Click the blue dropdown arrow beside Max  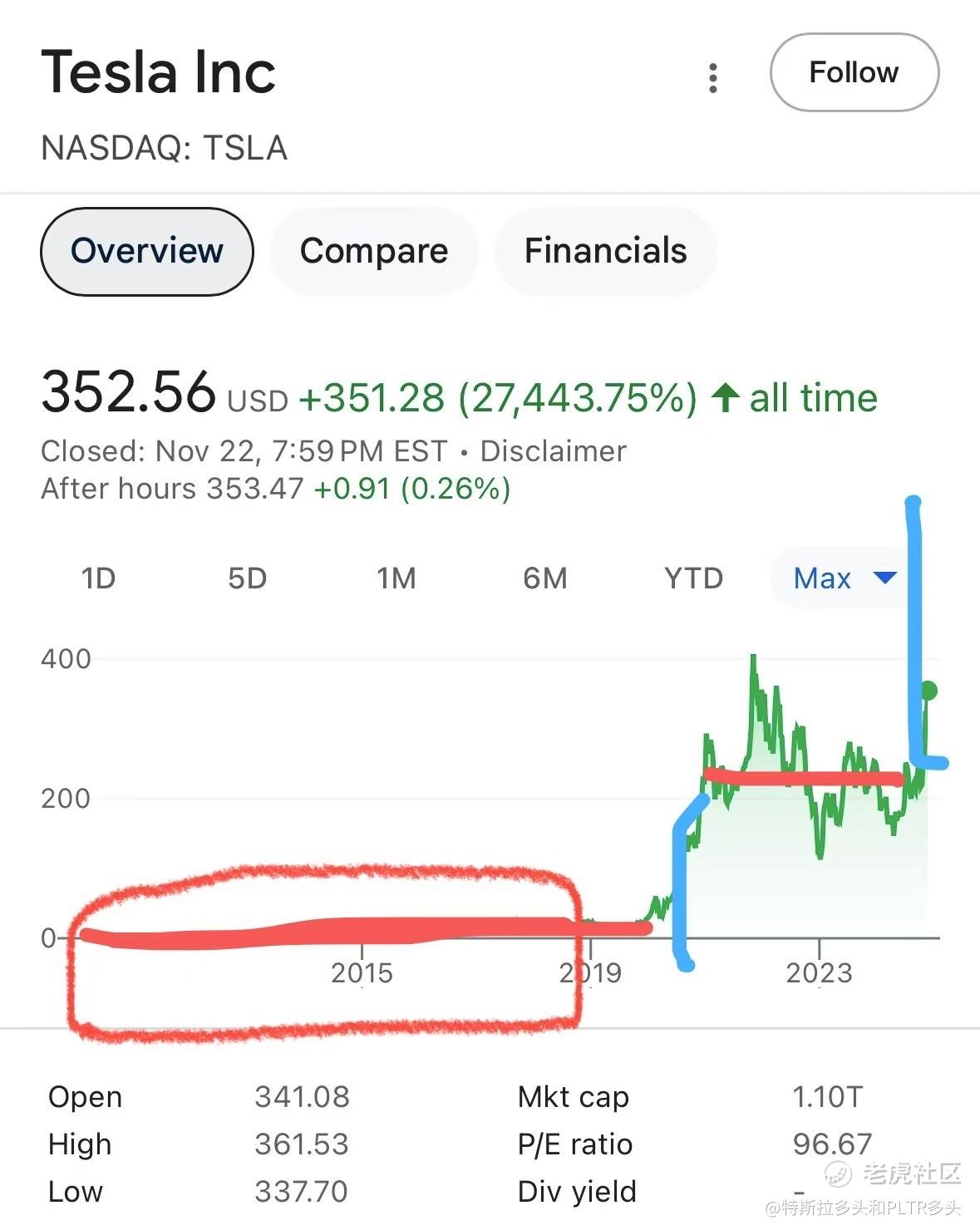point(885,578)
